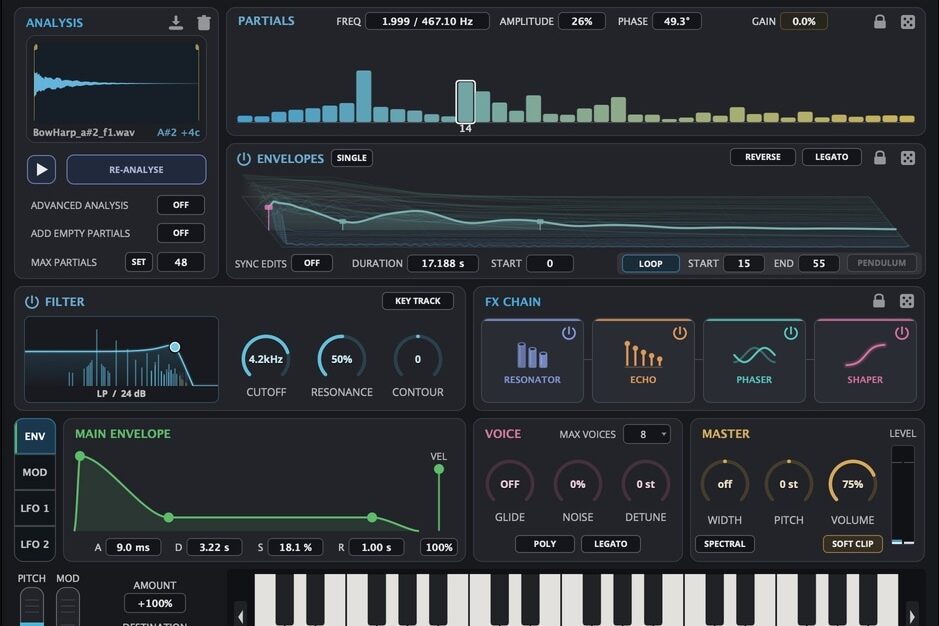
Task: Click the PENDULUM button
Action: (881, 263)
